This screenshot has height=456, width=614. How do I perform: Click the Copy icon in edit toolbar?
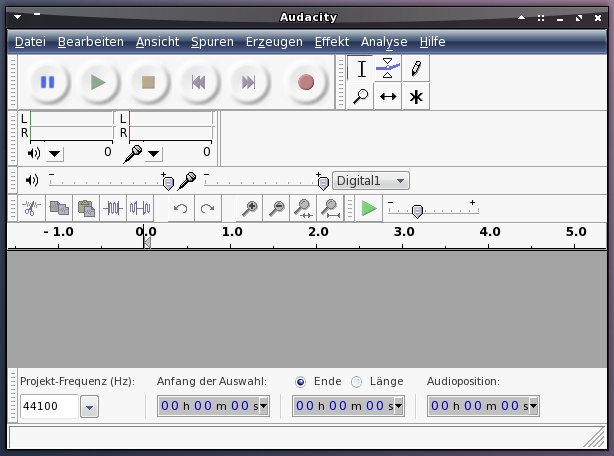[x=59, y=208]
